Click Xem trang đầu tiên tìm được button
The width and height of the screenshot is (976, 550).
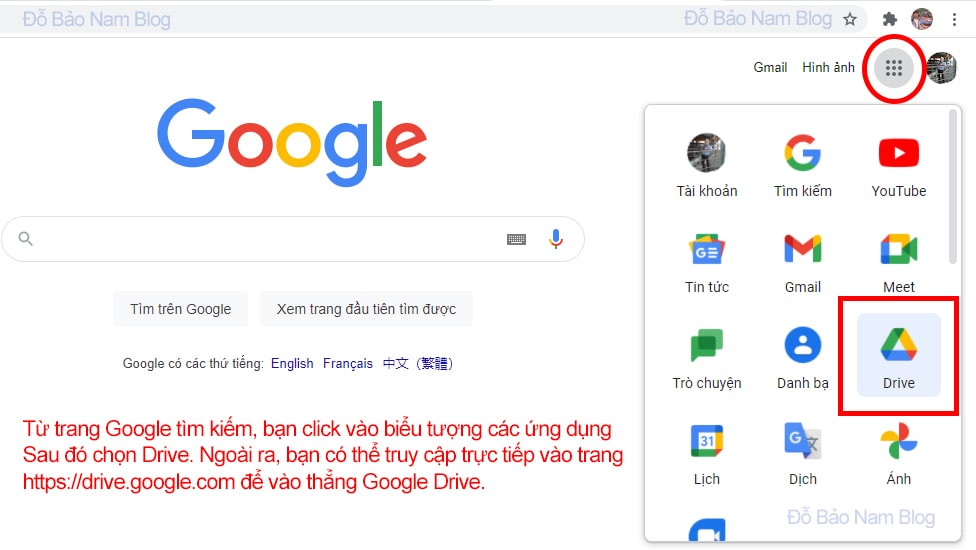point(366,309)
